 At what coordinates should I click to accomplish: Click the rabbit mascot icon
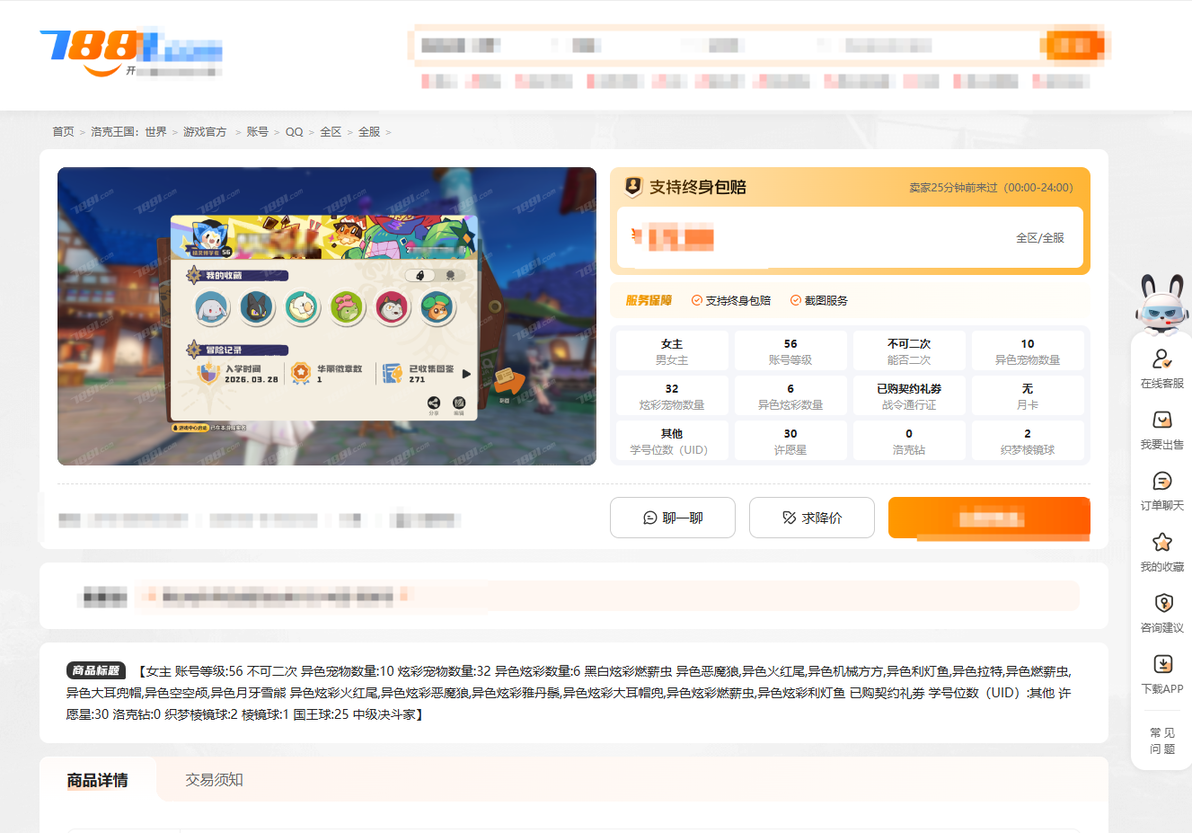[1162, 305]
